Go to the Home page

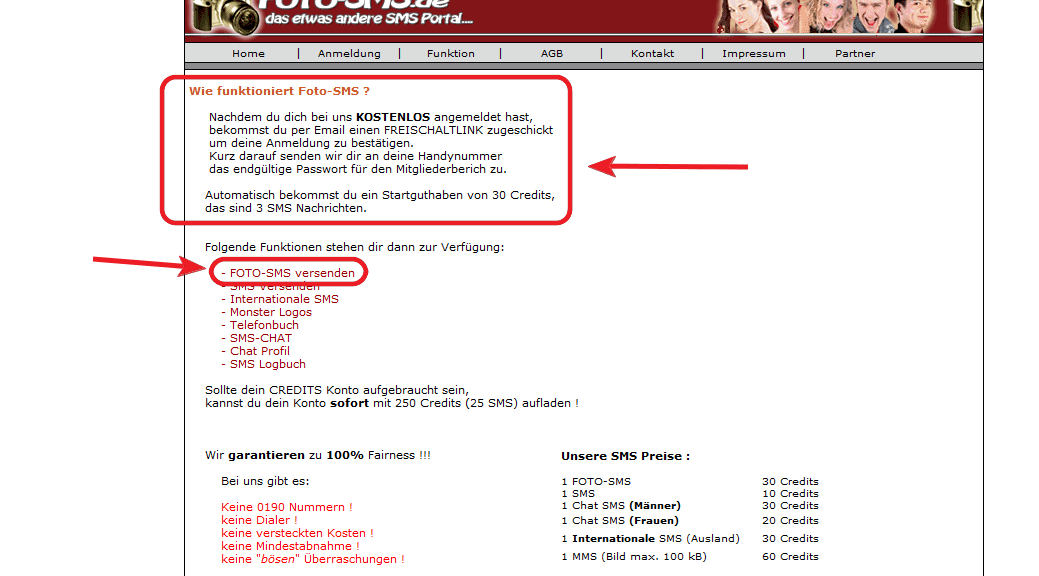click(248, 54)
